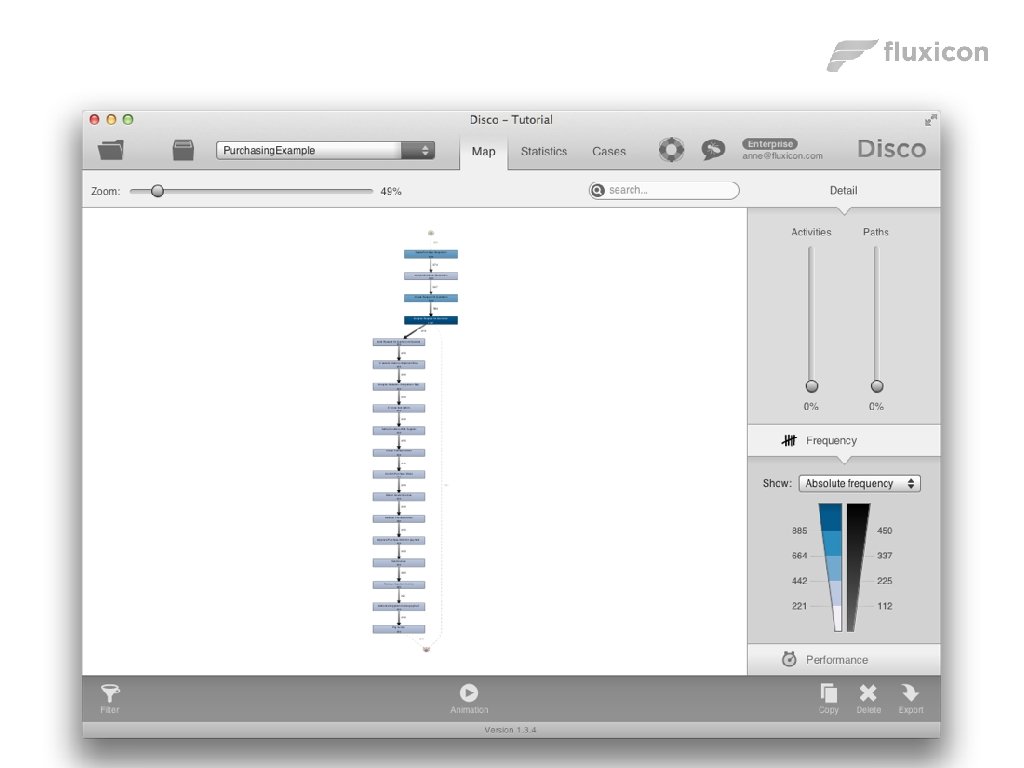Click the fluxicon logo
Viewport: 1024px width, 768px height.
click(908, 54)
